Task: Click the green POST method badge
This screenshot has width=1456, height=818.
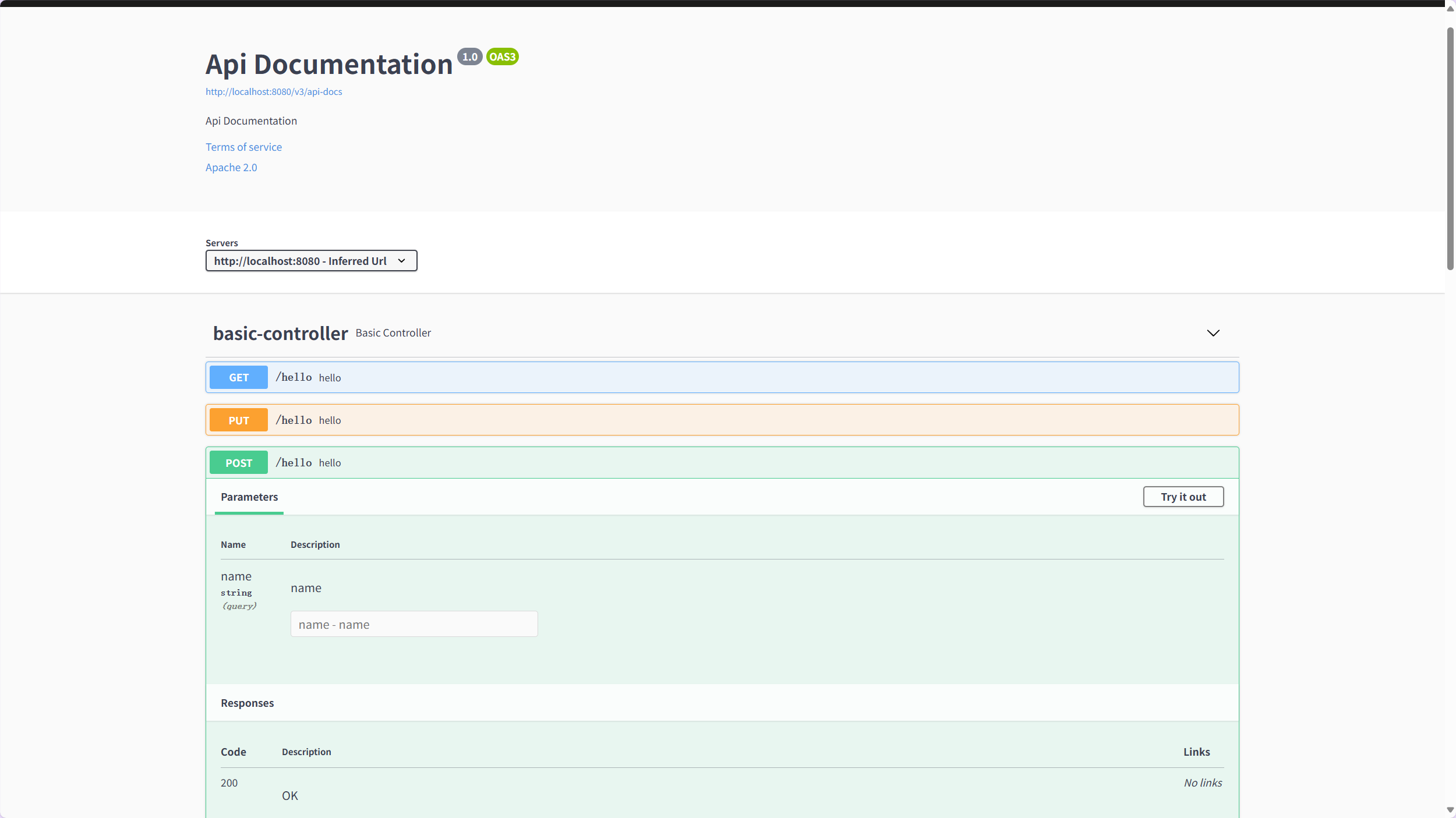Action: point(239,462)
